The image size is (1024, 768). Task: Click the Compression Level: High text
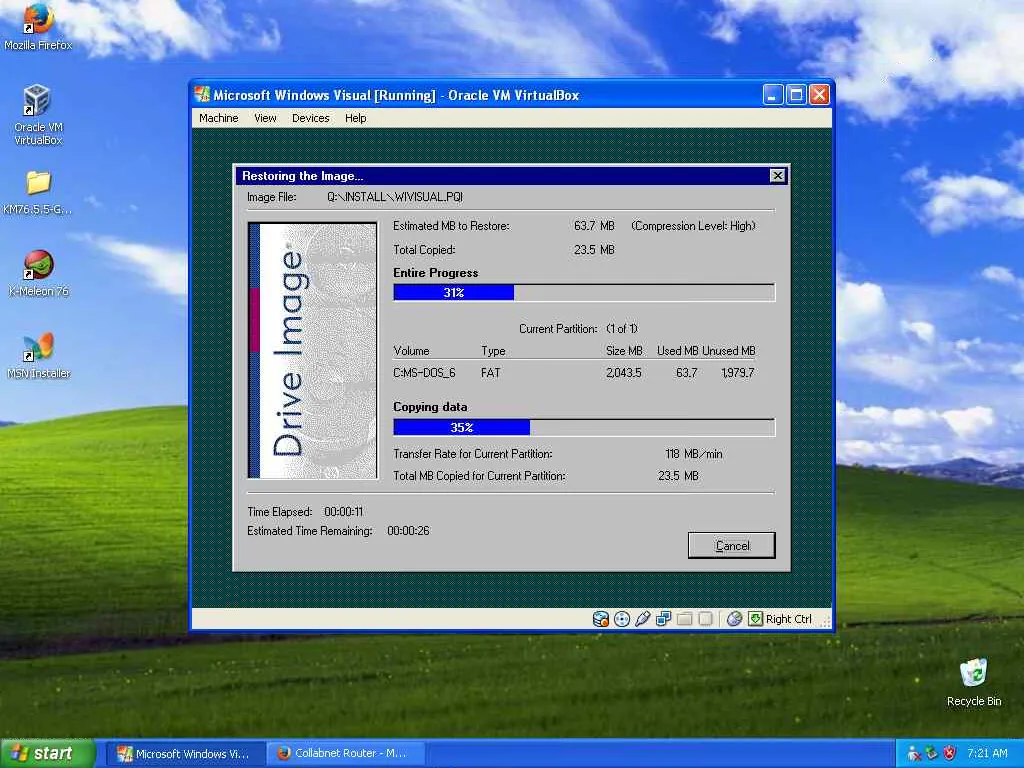point(693,226)
